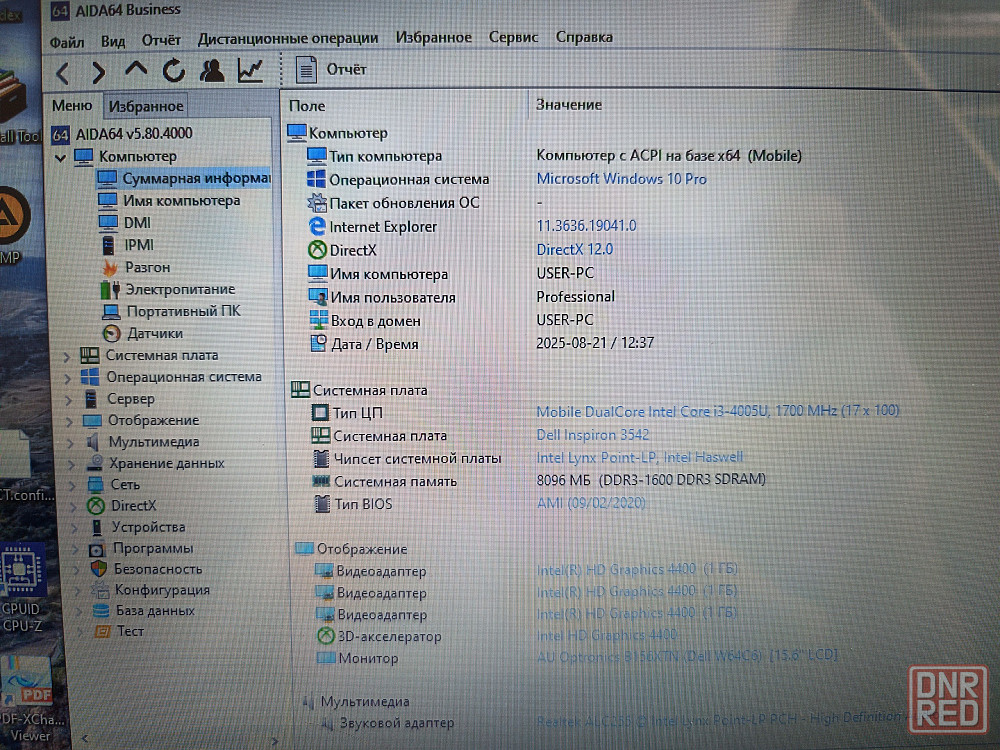Expand the Мультимедиа tree node
This screenshot has height=750, width=1000.
click(x=71, y=443)
